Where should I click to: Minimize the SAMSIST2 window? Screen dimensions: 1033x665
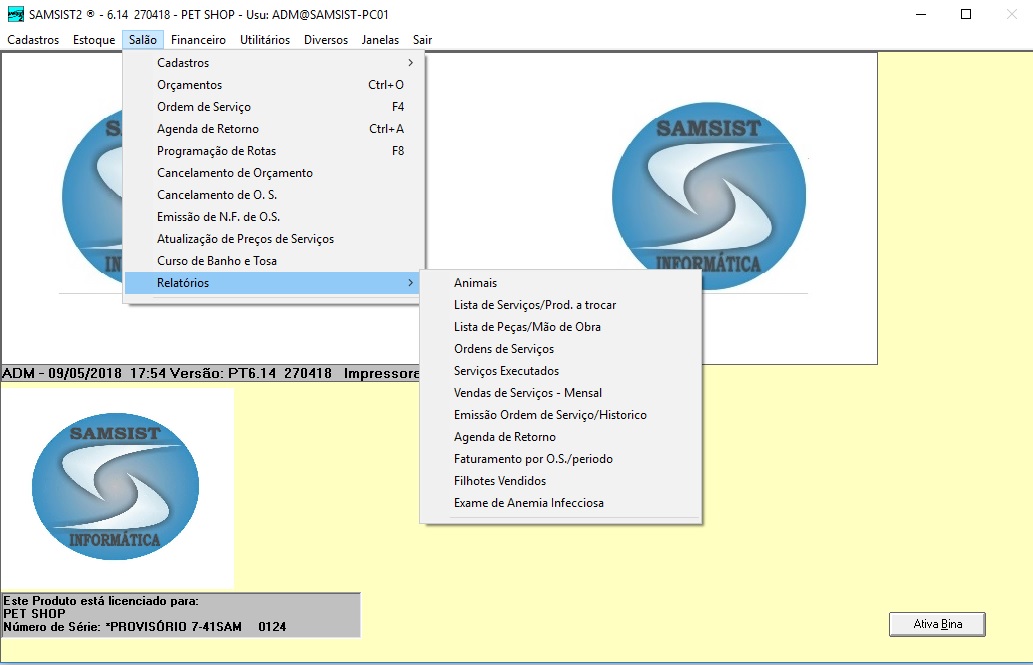coord(921,14)
